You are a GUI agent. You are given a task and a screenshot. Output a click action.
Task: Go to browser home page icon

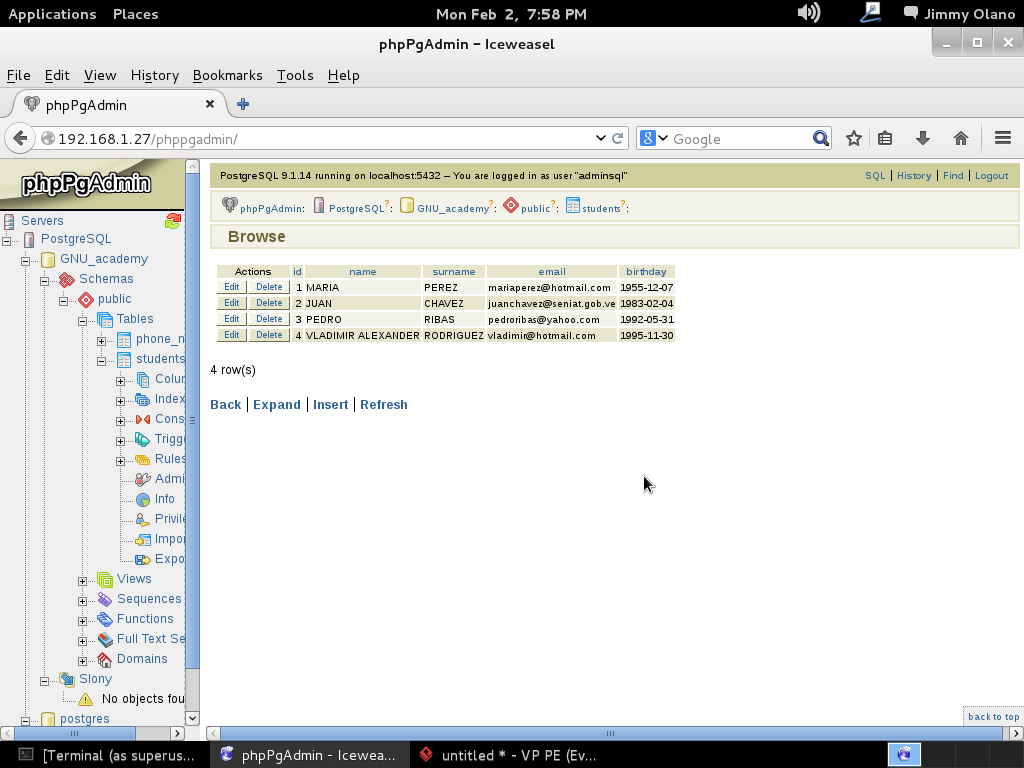point(960,139)
